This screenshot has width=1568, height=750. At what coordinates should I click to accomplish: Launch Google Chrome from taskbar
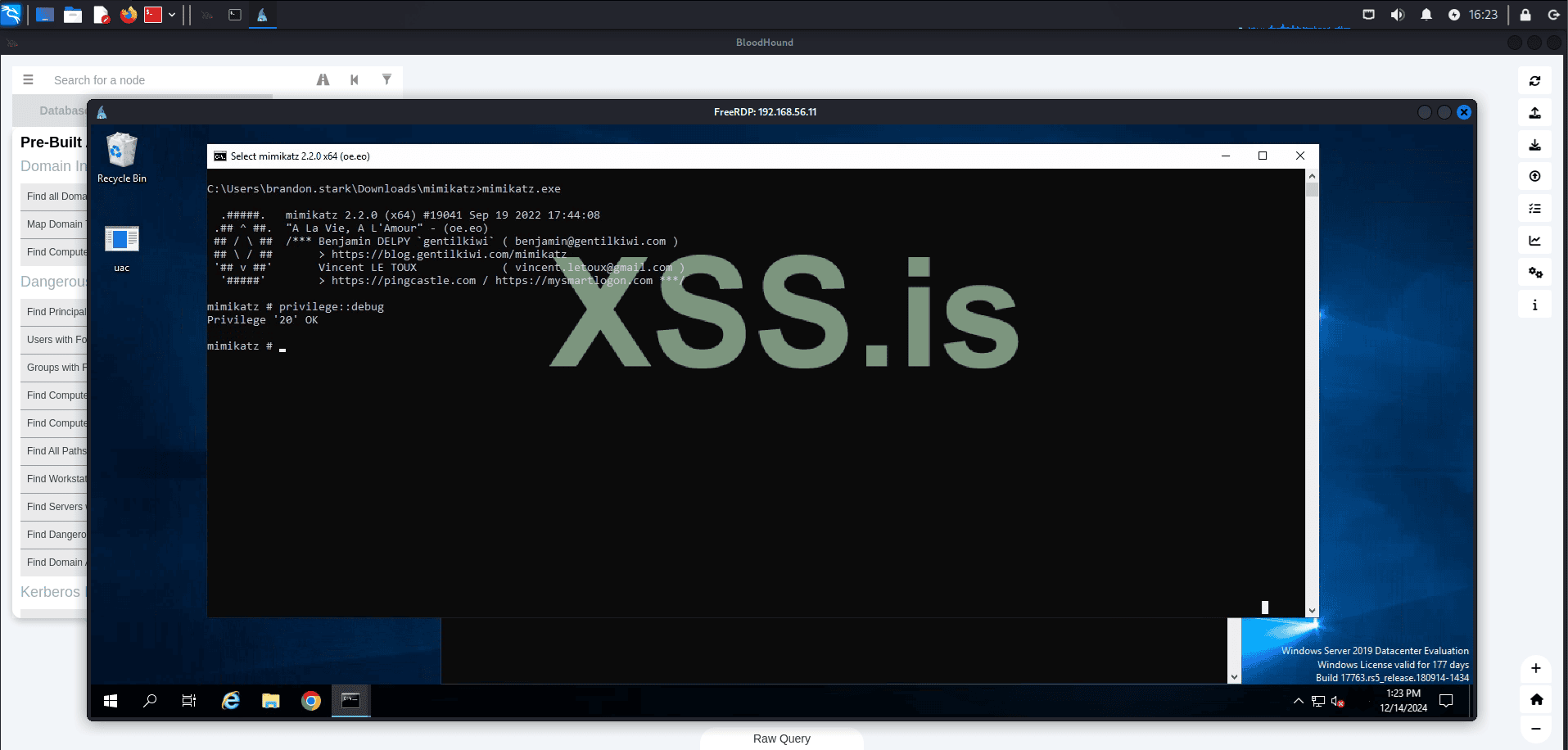tap(311, 701)
